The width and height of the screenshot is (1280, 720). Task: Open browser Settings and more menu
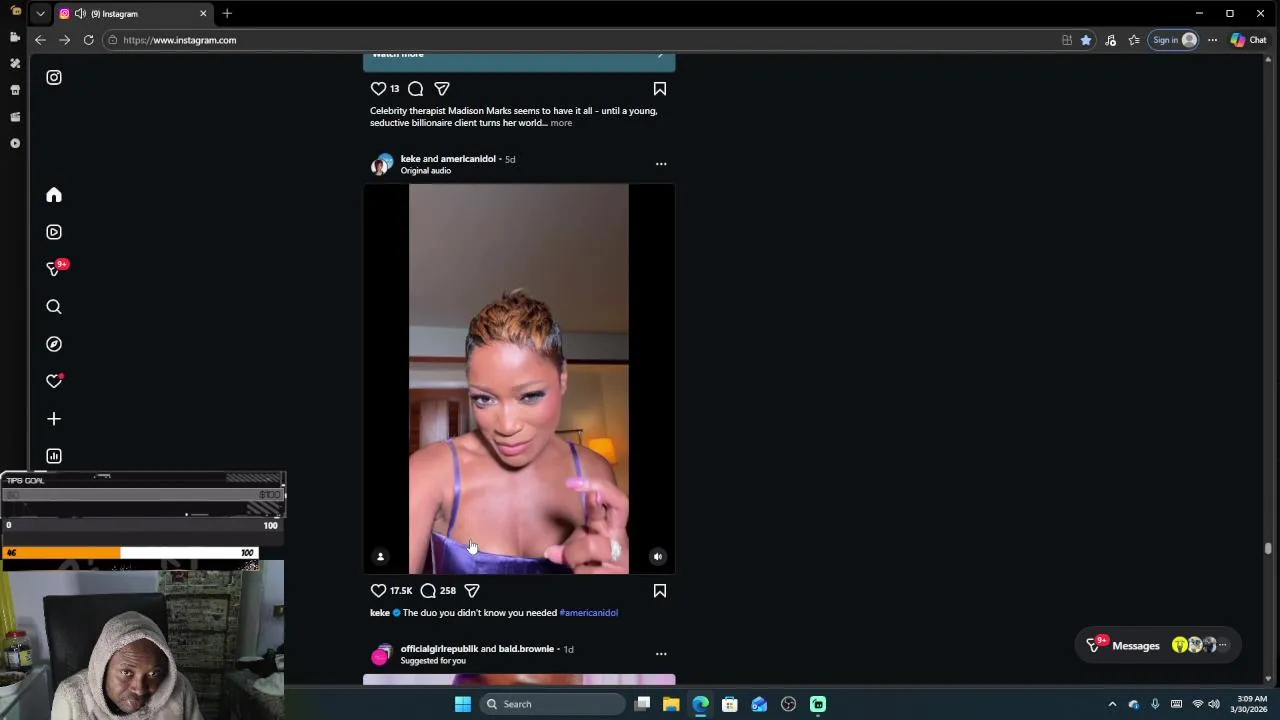tap(1212, 40)
